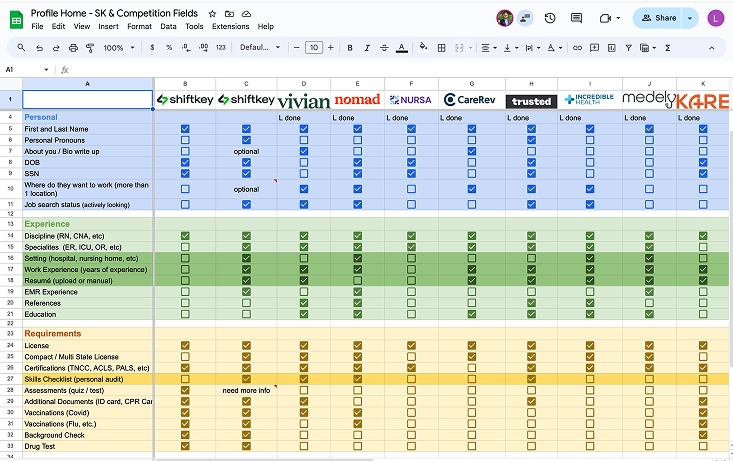Open the File menu
This screenshot has width=733, height=461.
click(37, 27)
